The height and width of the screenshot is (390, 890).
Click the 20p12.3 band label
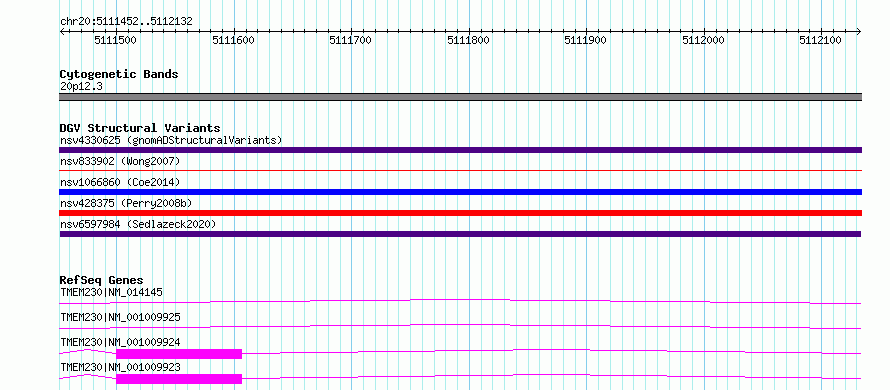[81, 87]
